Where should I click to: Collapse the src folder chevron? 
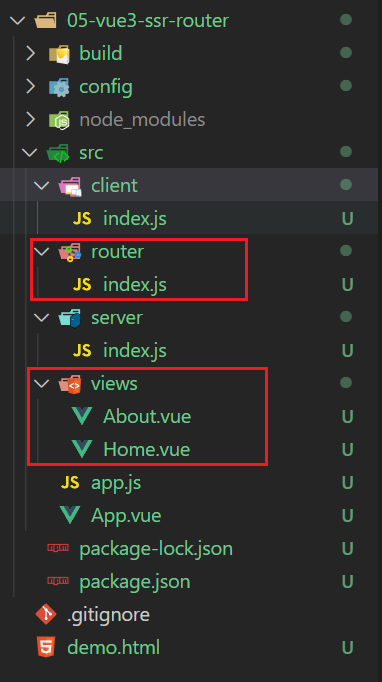coord(30,152)
